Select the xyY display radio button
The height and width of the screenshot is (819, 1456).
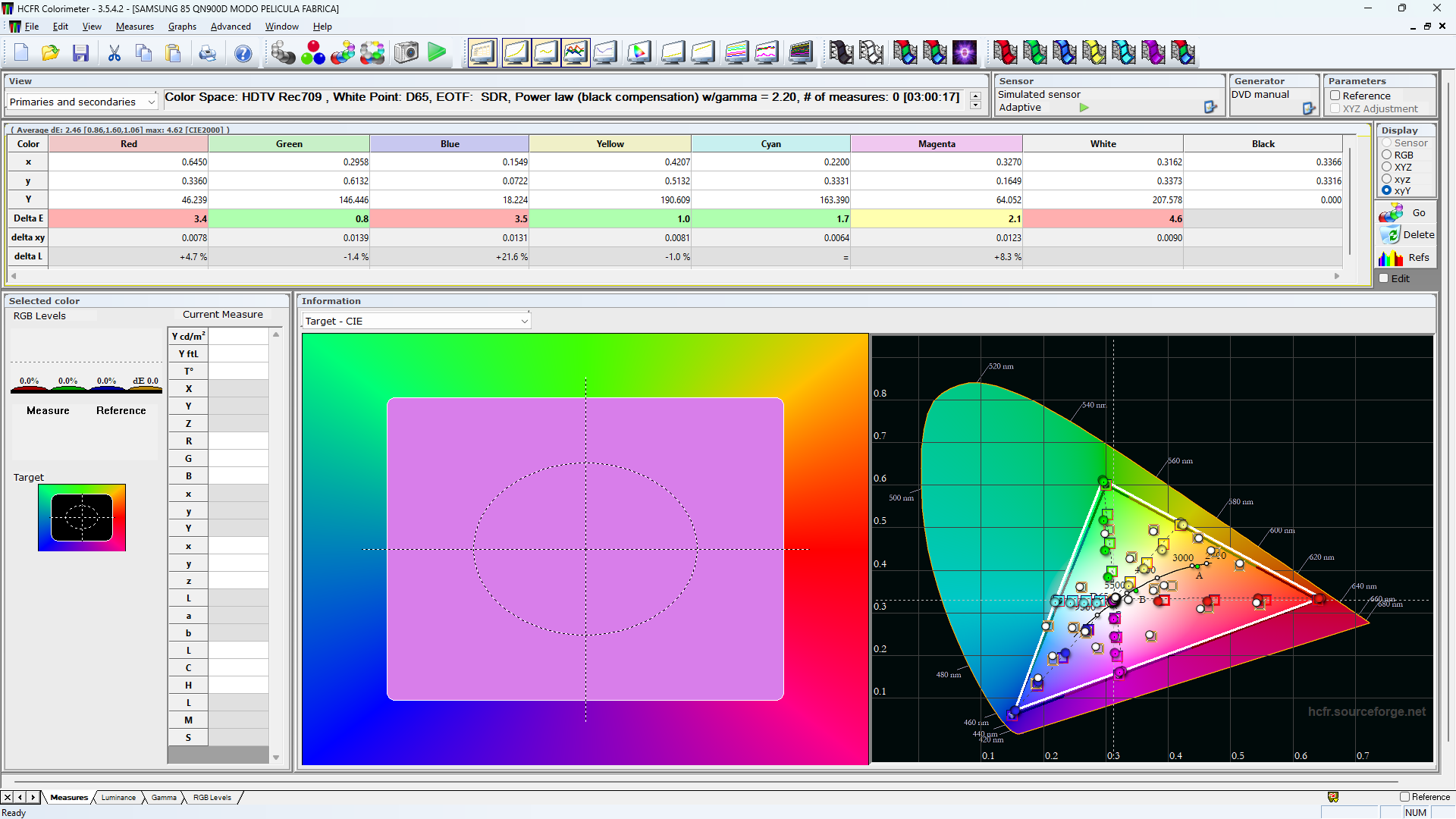1385,190
